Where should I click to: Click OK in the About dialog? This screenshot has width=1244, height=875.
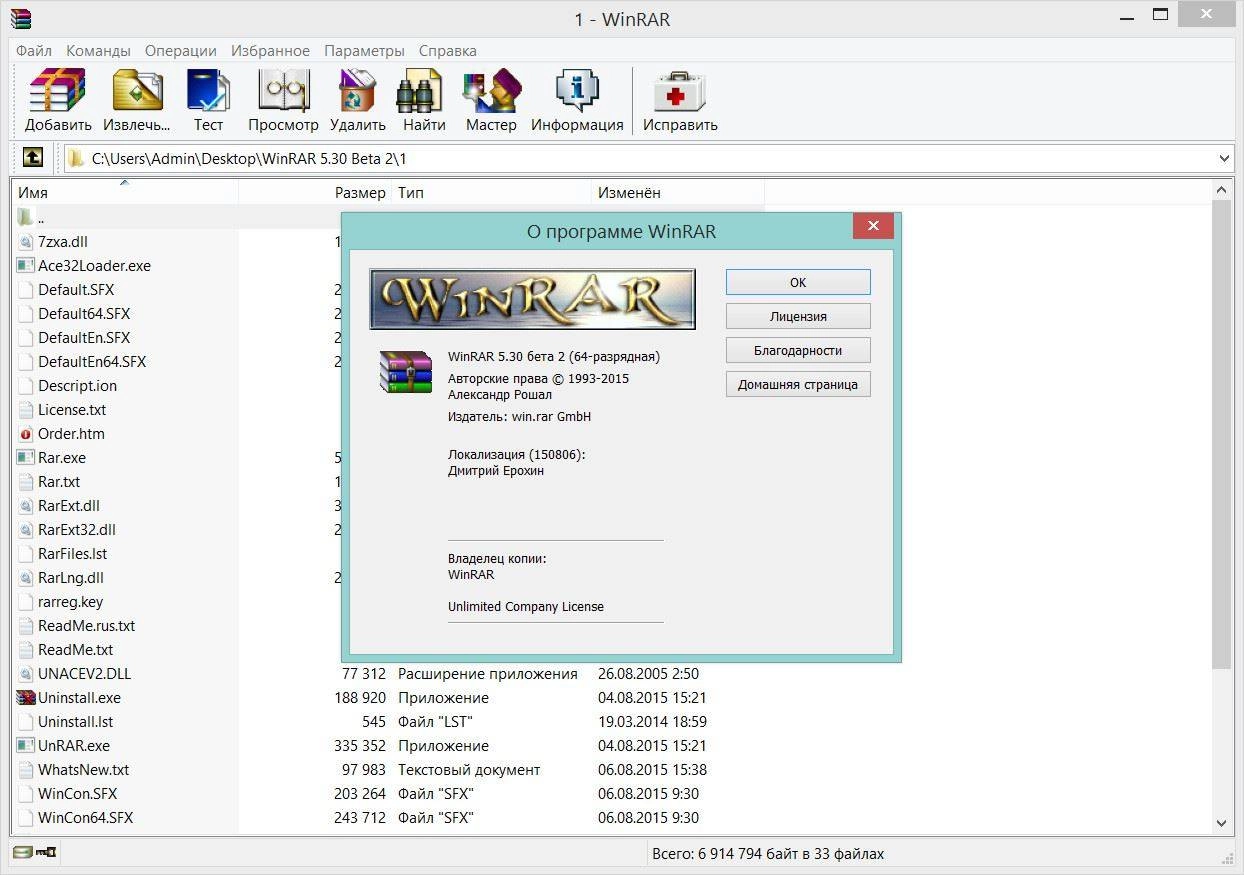click(798, 282)
